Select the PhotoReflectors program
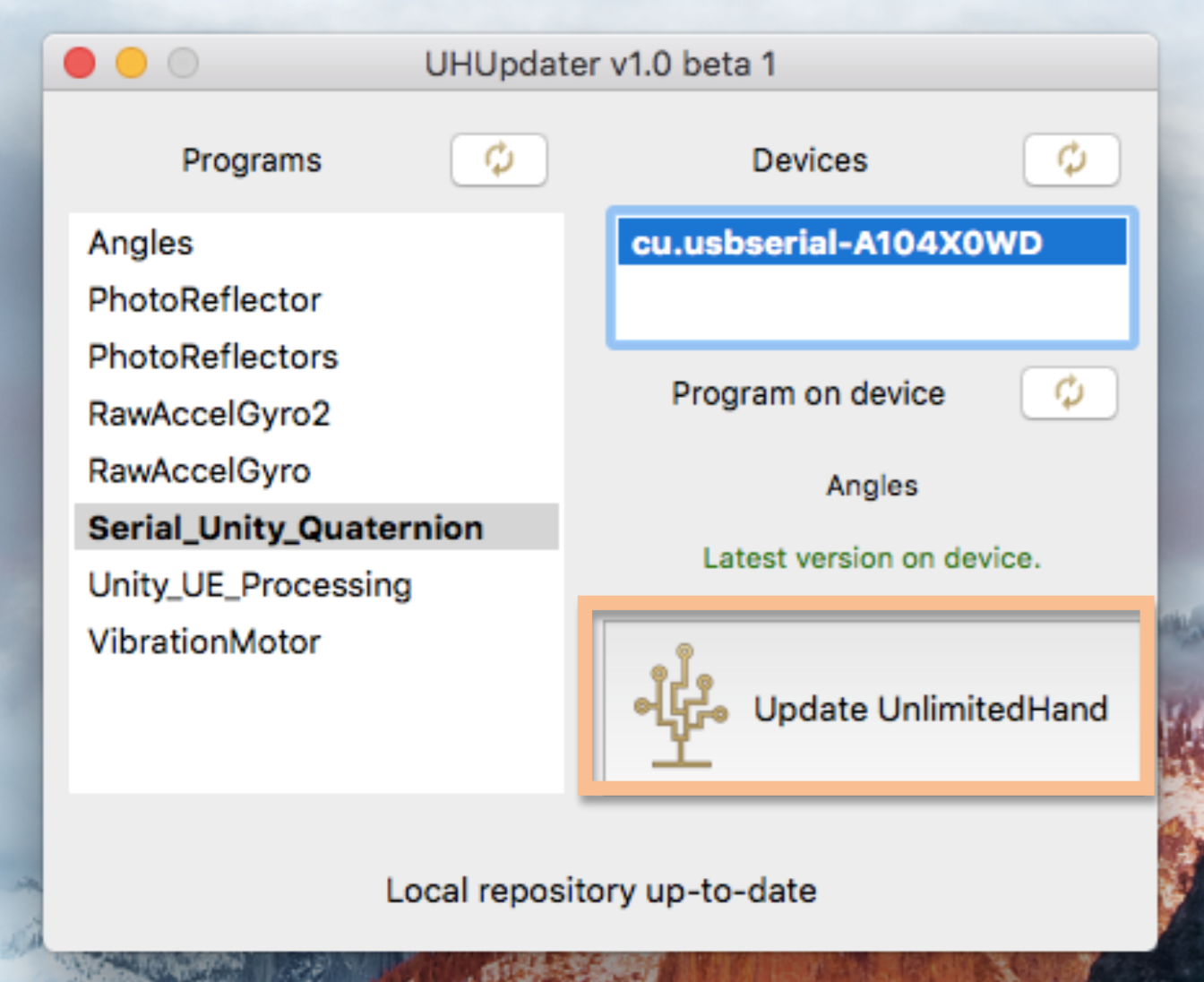The width and height of the screenshot is (1204, 982). (x=316, y=357)
